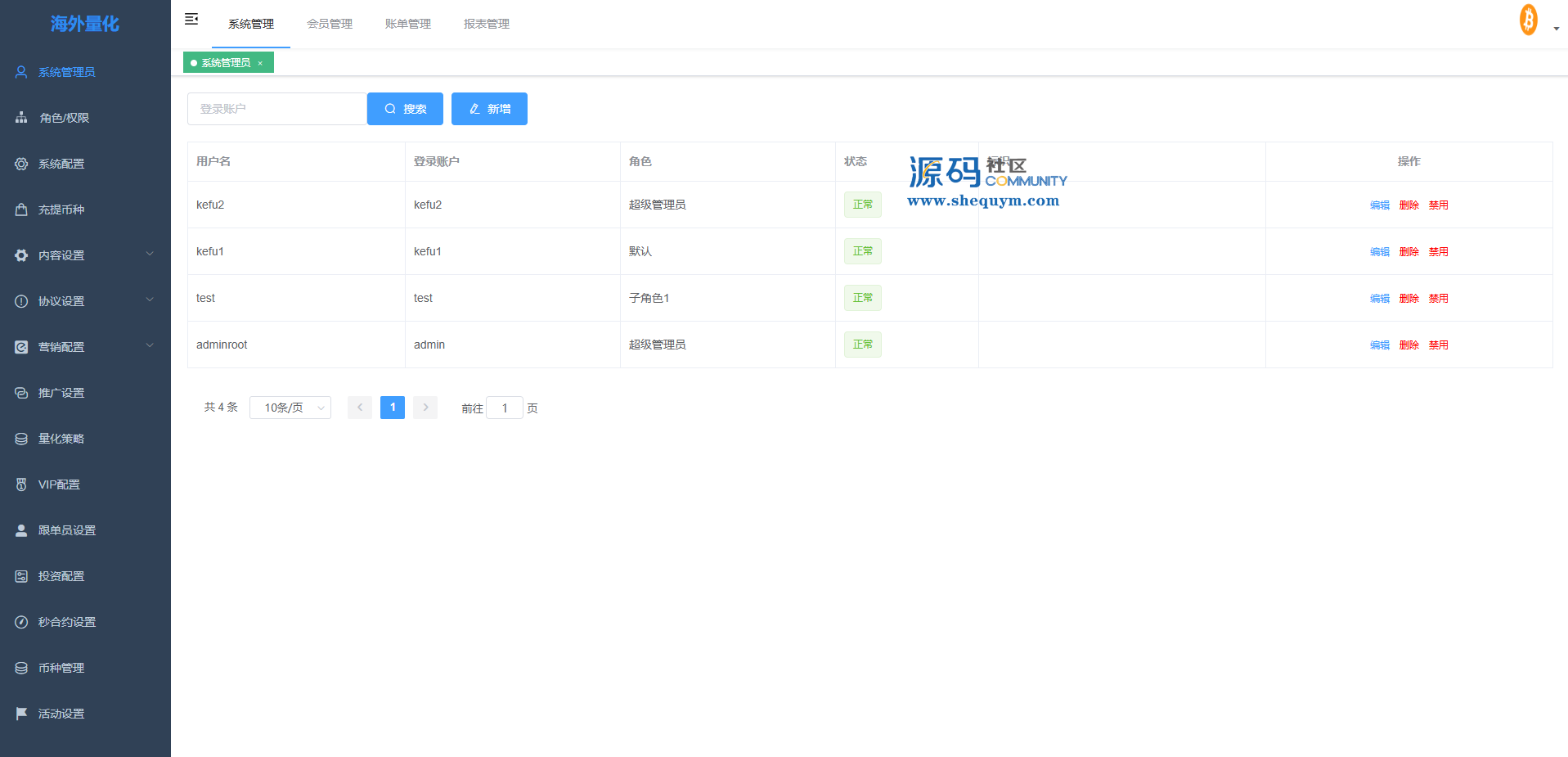
Task: Switch to the 会员管理 top tab
Action: coord(330,24)
